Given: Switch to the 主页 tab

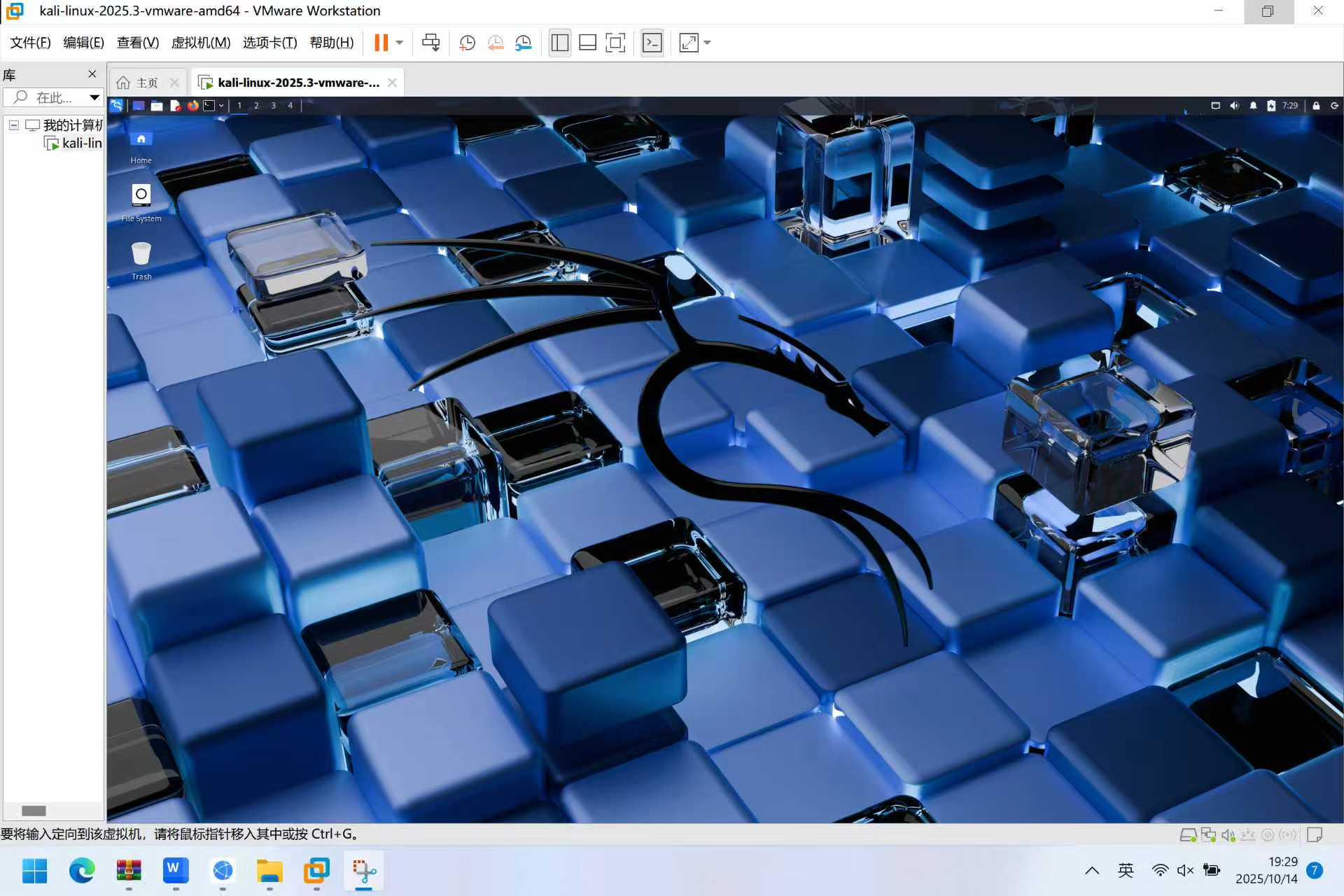Looking at the screenshot, I should [146, 83].
